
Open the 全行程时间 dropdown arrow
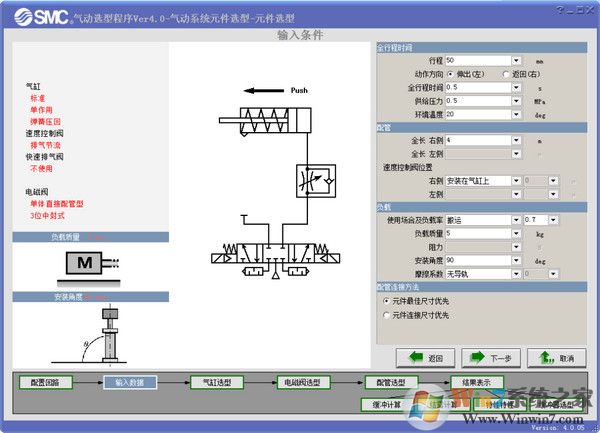pos(516,87)
